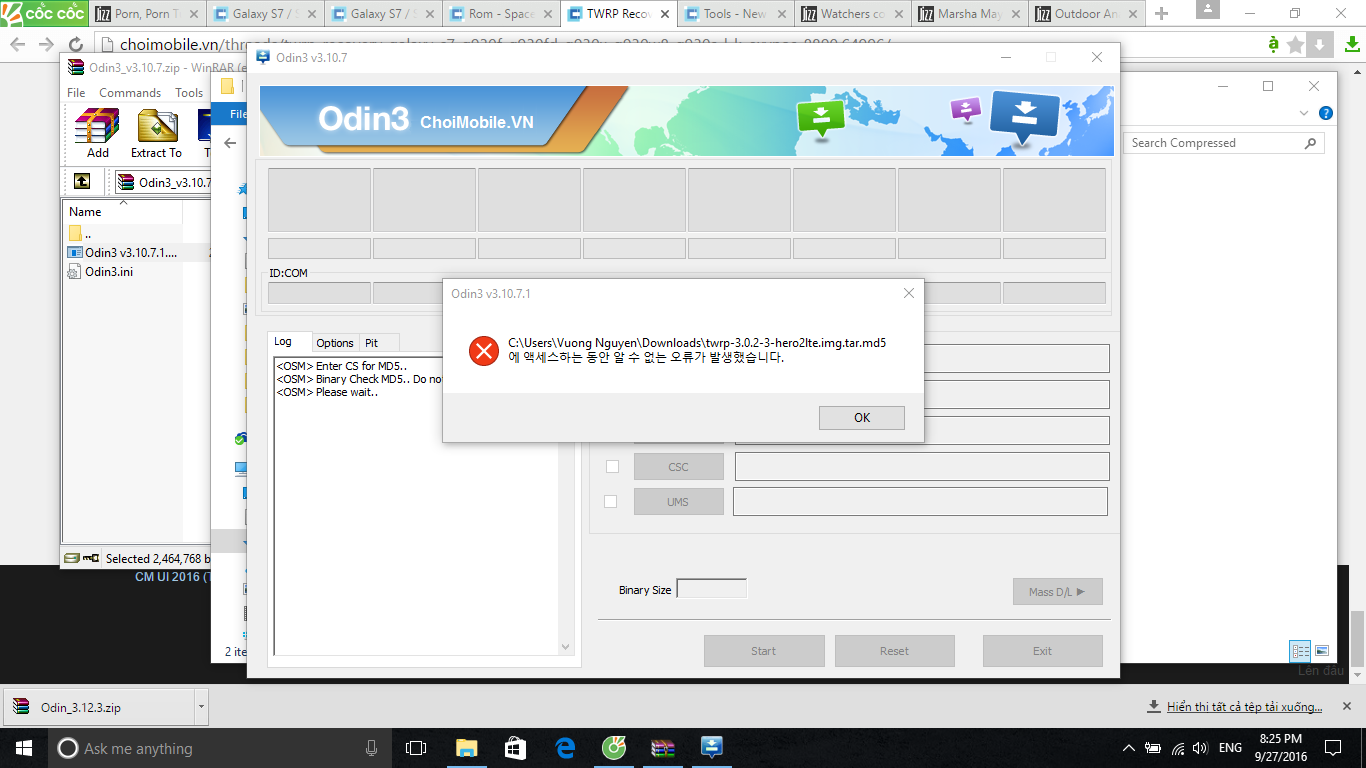Toggle the CSC checkbox in Odin
The height and width of the screenshot is (768, 1366).
[612, 466]
